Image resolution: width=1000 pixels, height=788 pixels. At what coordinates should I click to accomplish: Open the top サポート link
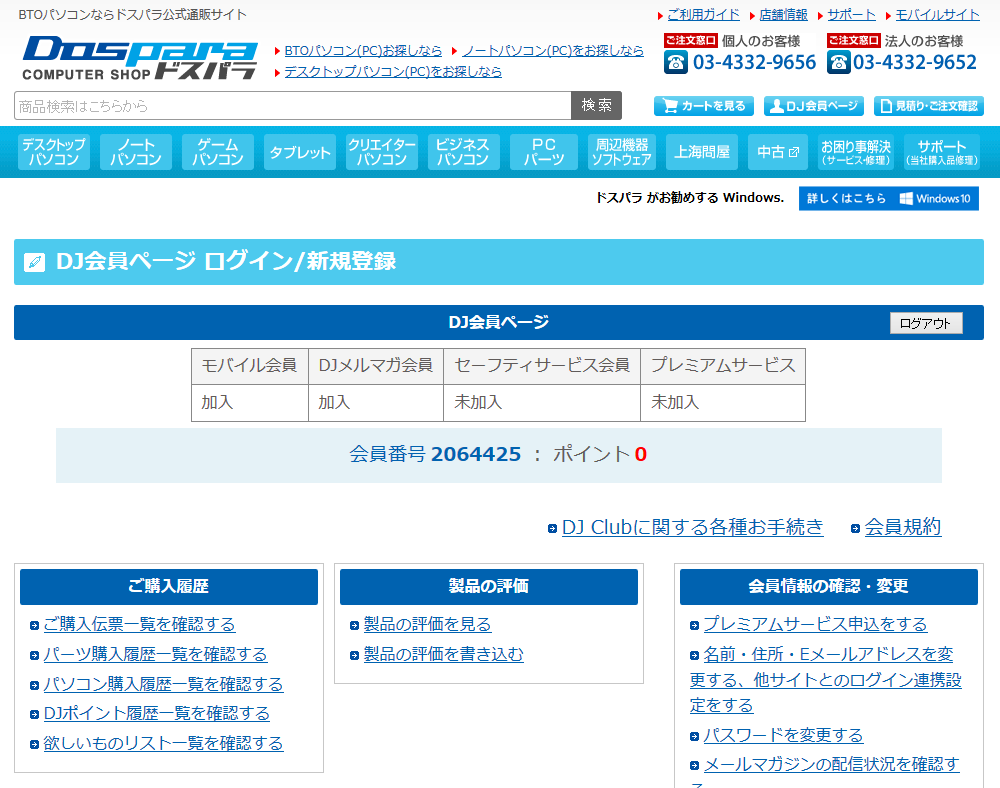click(851, 15)
